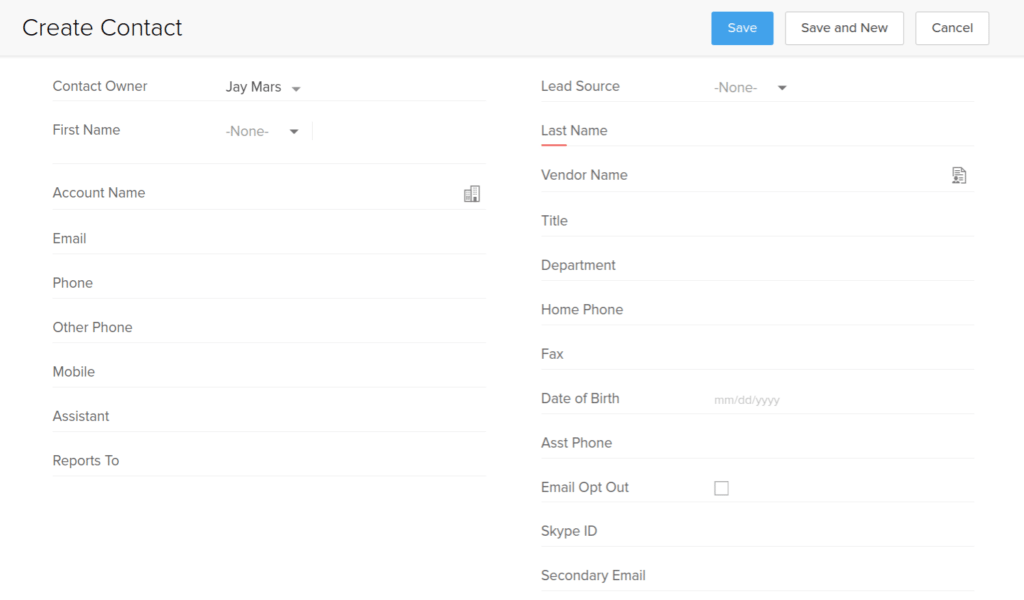Image resolution: width=1024 pixels, height=600 pixels.
Task: Click the Save button
Action: (742, 28)
